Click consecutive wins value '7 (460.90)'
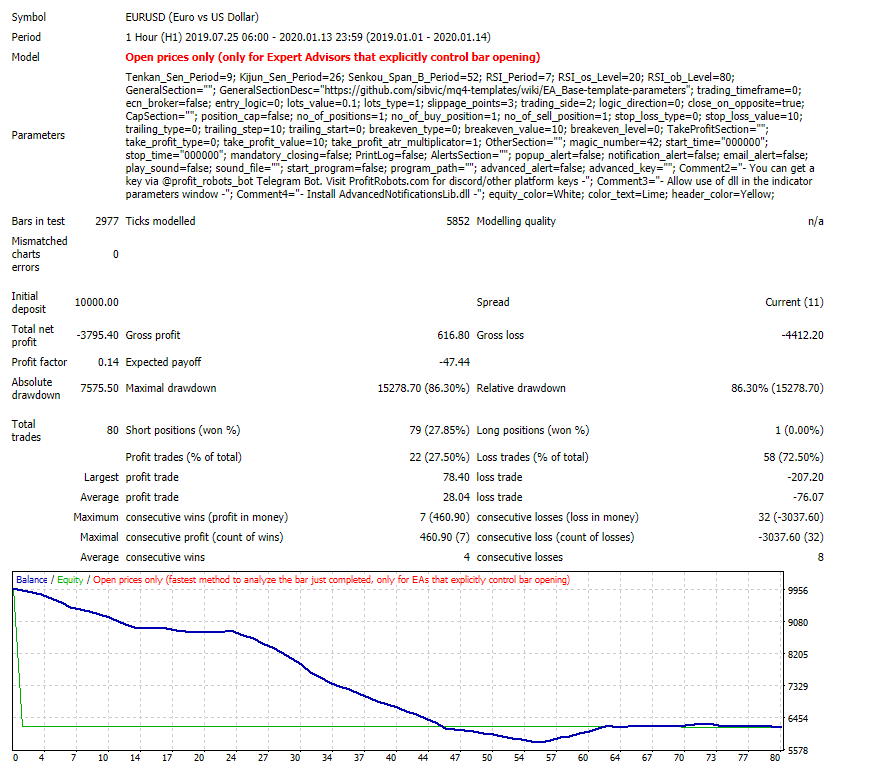 click(444, 517)
